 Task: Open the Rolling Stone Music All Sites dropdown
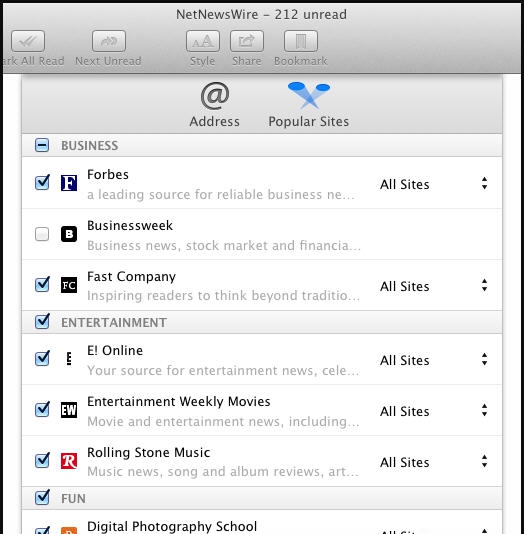pos(434,462)
